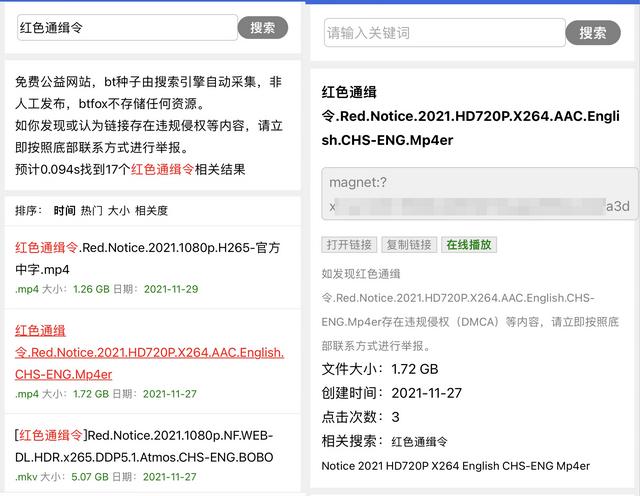Click the 创建时间 2021-11-27 text
The height and width of the screenshot is (496, 640).
click(392, 393)
